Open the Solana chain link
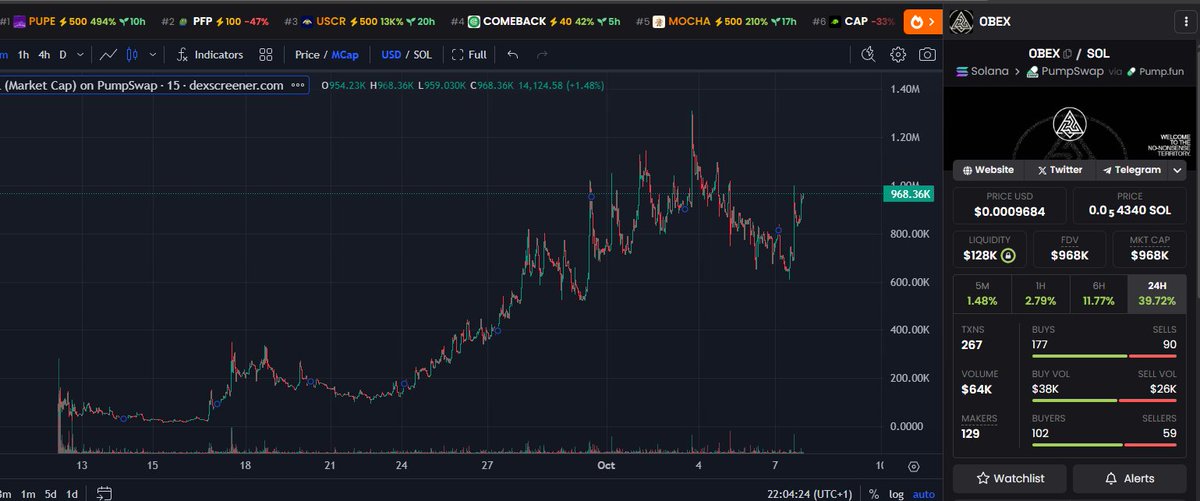This screenshot has height=501, width=1200. pyautogui.click(x=984, y=72)
